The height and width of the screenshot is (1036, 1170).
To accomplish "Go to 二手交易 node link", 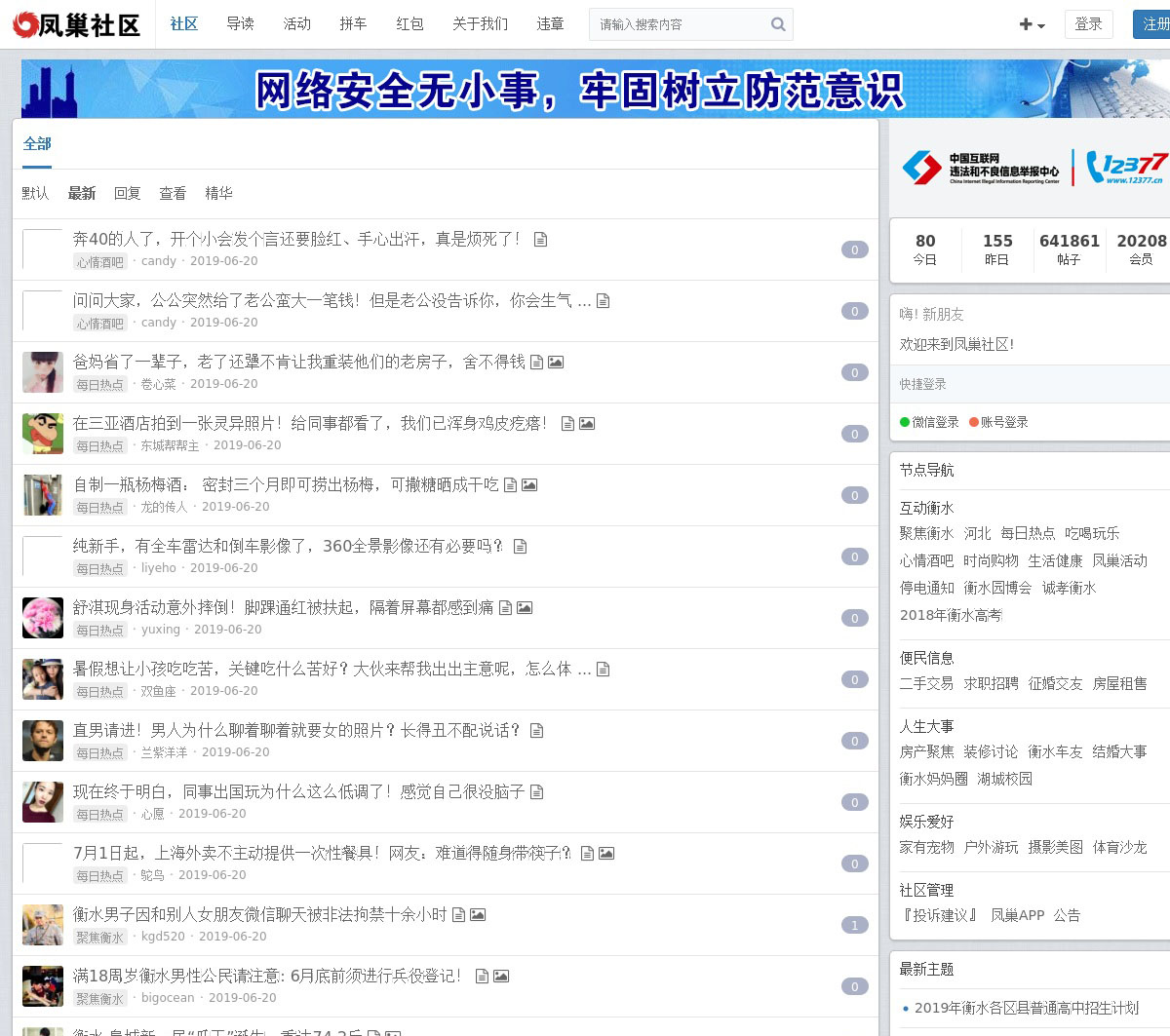I will (926, 683).
